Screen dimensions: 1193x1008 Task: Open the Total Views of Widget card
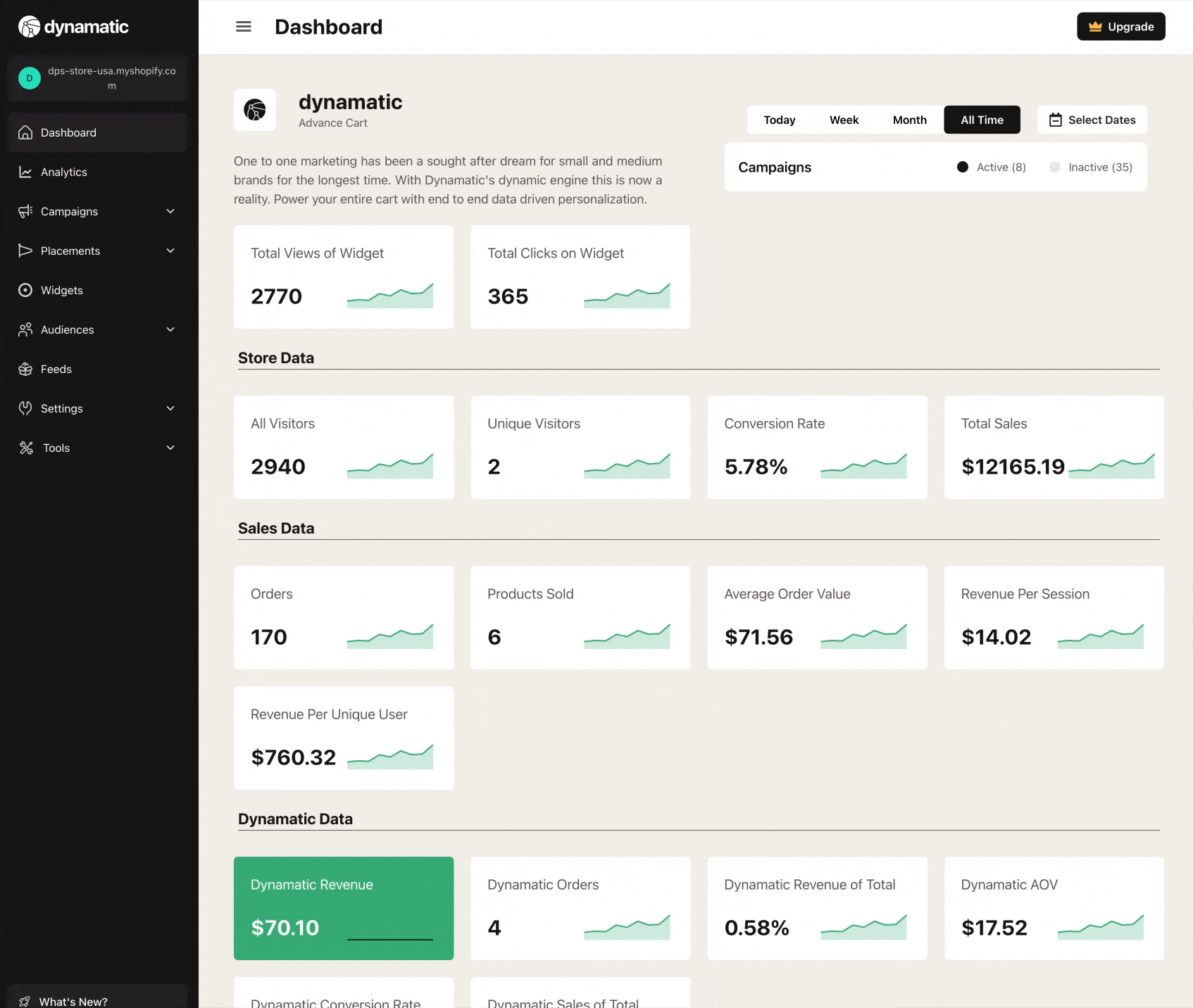click(344, 277)
